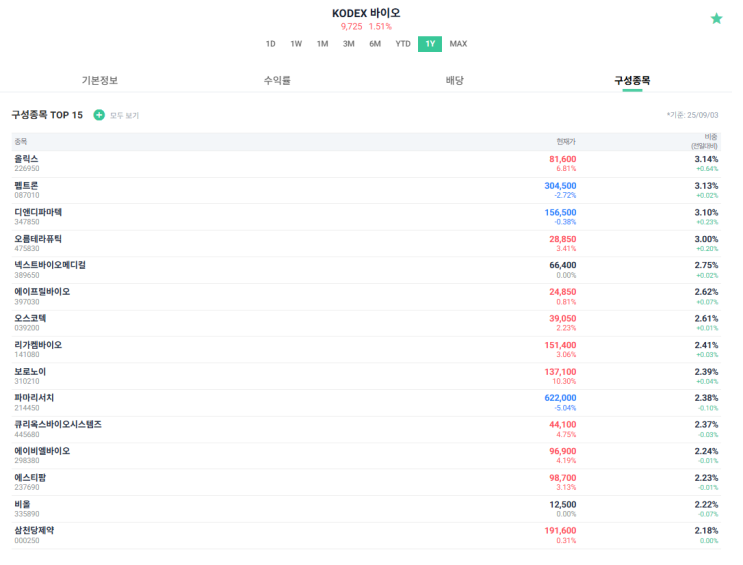Select the 1M period button

pos(322,44)
